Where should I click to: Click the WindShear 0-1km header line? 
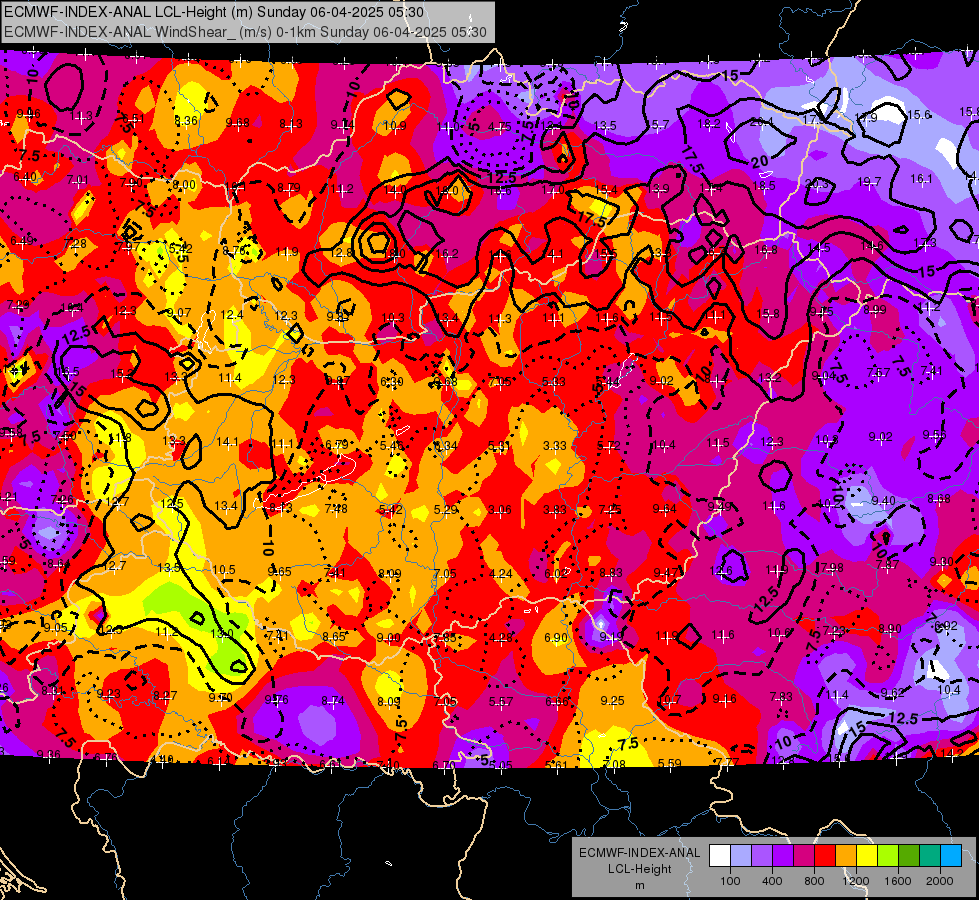245,32
